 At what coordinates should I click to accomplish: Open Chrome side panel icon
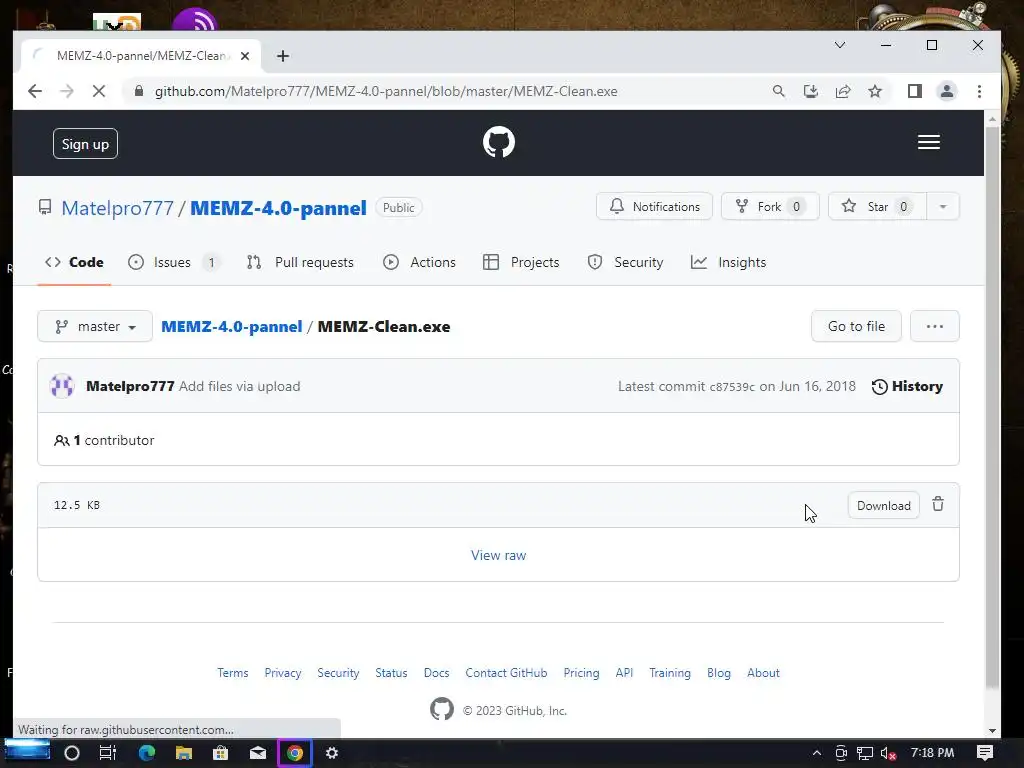914,91
